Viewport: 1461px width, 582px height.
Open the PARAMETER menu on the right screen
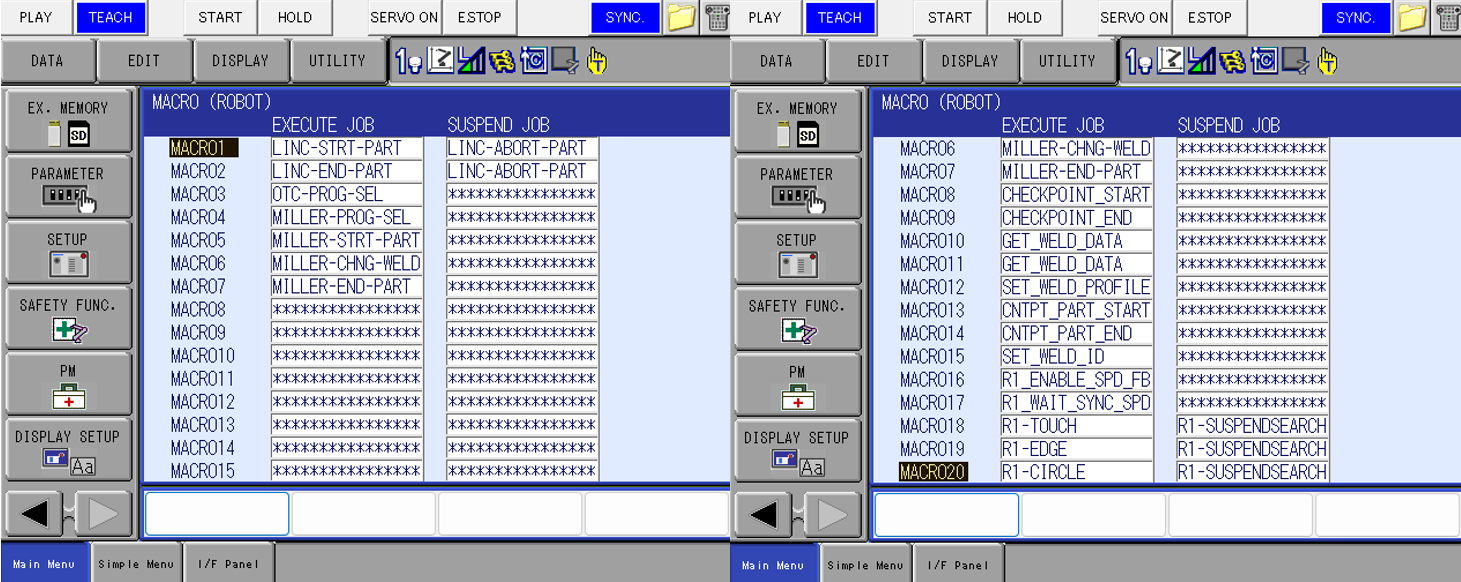(797, 186)
